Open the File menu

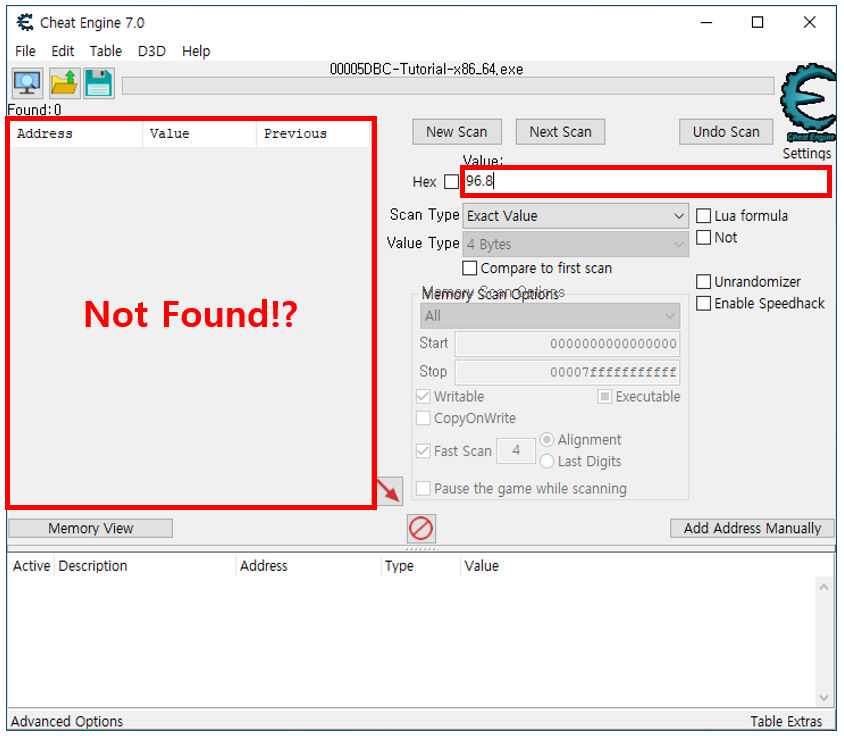(25, 51)
